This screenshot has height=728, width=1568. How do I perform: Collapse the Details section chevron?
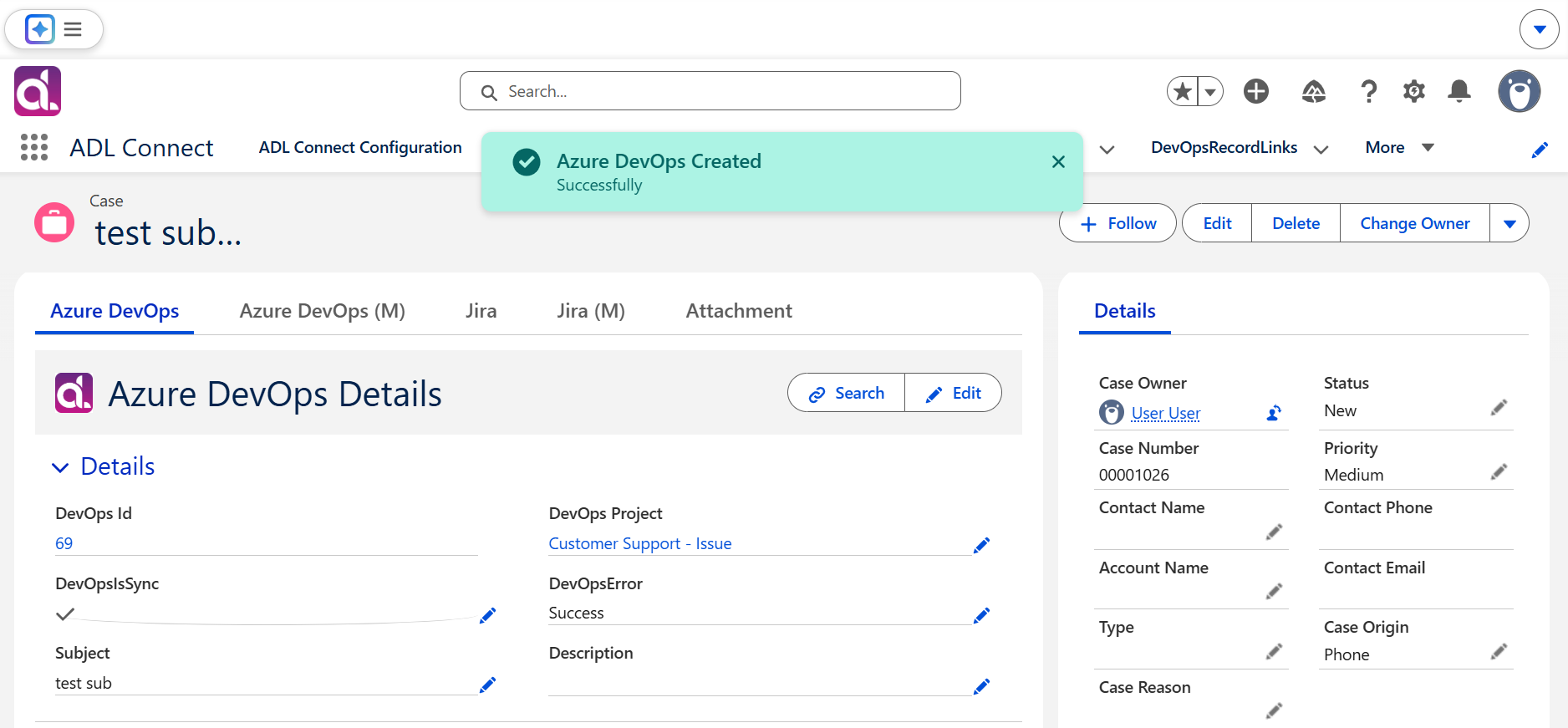[x=60, y=467]
